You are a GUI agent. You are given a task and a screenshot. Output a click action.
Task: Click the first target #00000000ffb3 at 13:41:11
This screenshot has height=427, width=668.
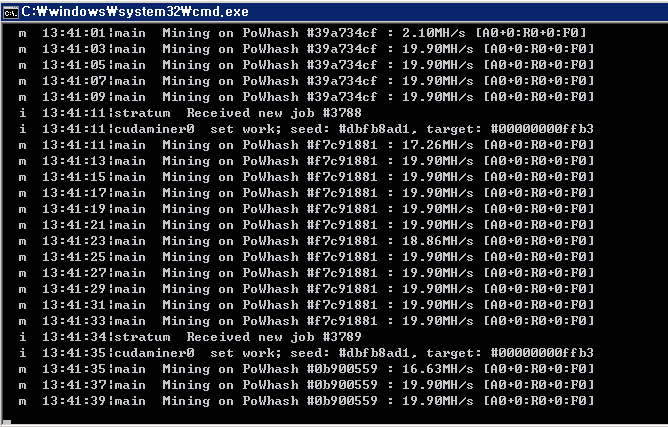tap(542, 129)
